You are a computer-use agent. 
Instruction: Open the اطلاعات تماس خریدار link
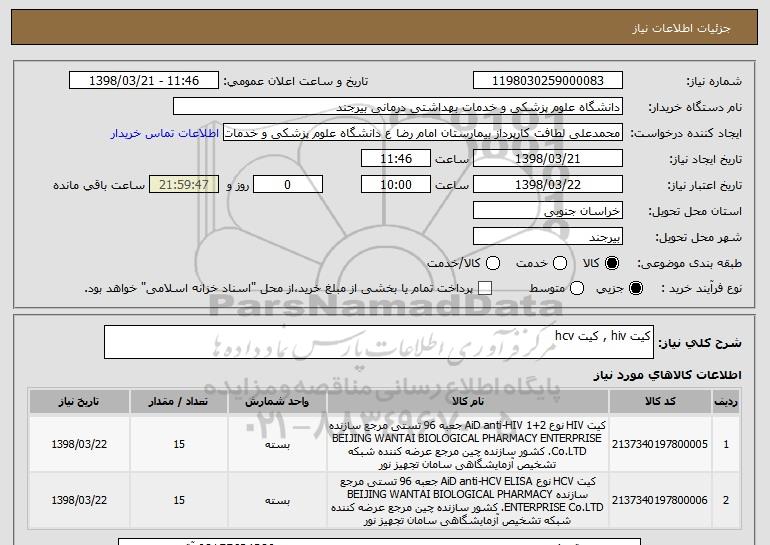click(165, 133)
